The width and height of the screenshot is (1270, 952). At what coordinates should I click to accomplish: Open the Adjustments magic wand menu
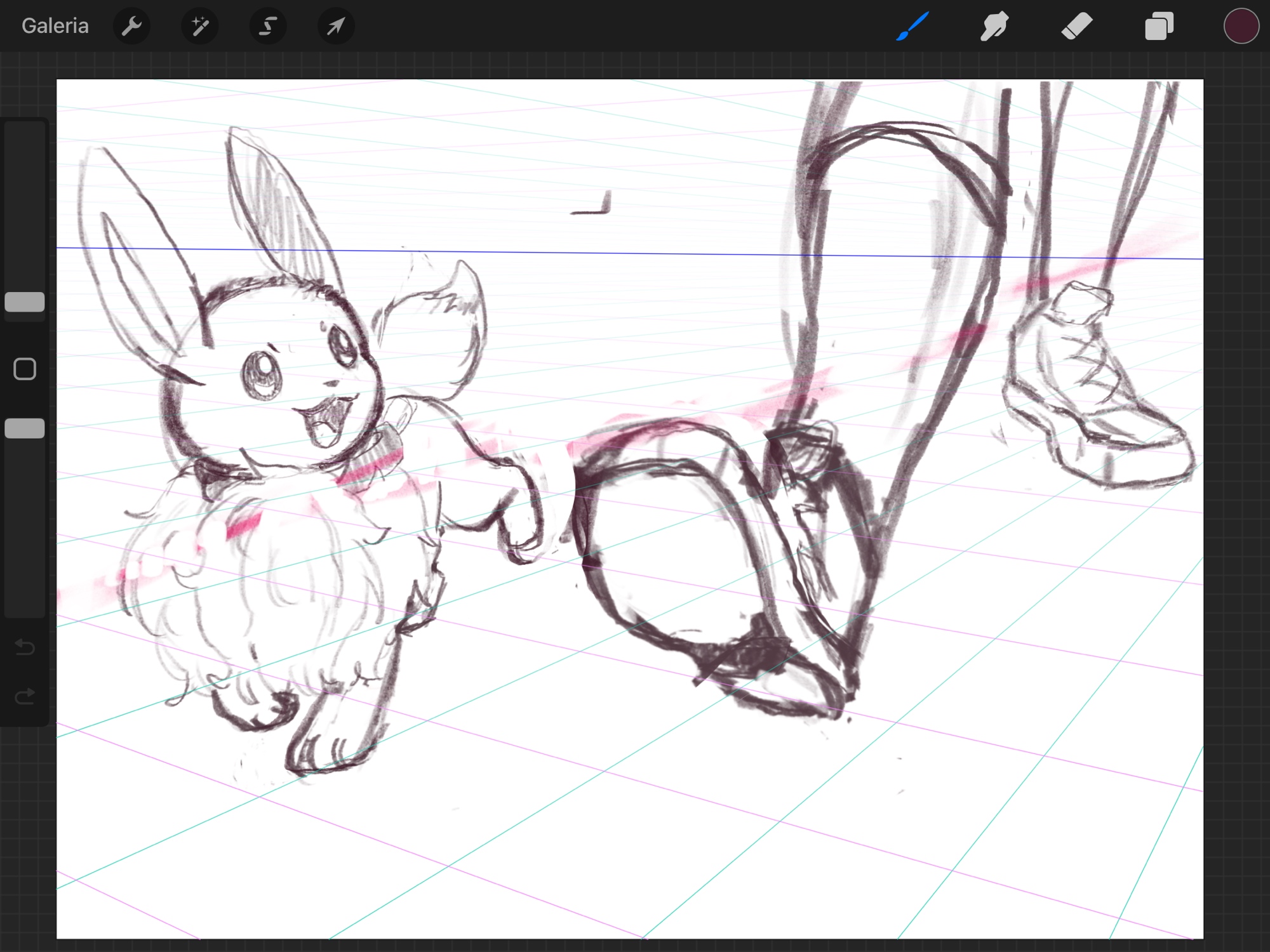(x=200, y=26)
